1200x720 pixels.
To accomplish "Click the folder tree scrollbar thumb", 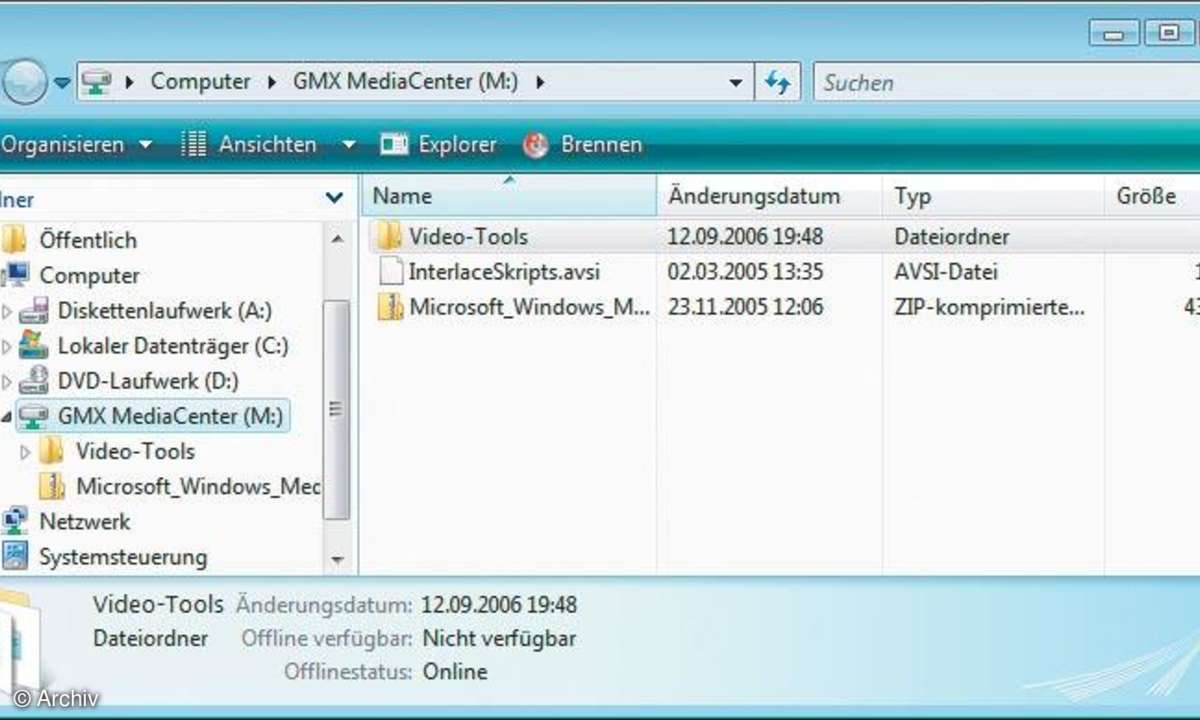I will (x=337, y=410).
